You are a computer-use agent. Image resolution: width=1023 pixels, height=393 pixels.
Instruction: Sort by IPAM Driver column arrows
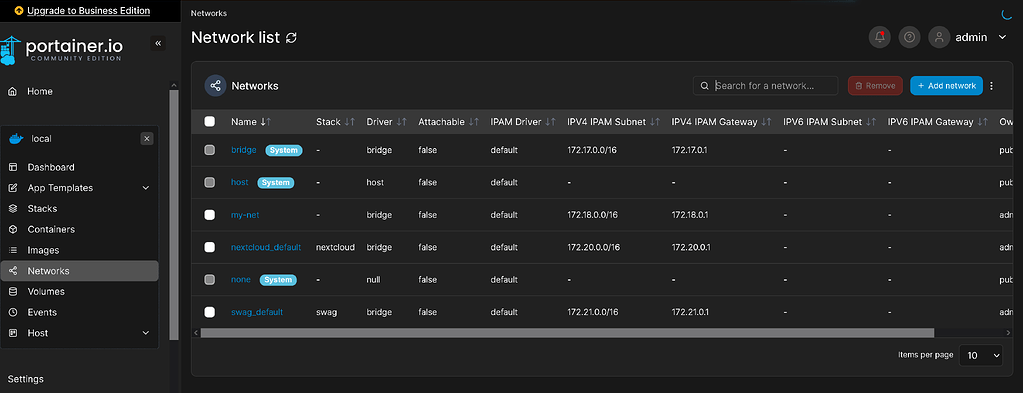pos(551,121)
